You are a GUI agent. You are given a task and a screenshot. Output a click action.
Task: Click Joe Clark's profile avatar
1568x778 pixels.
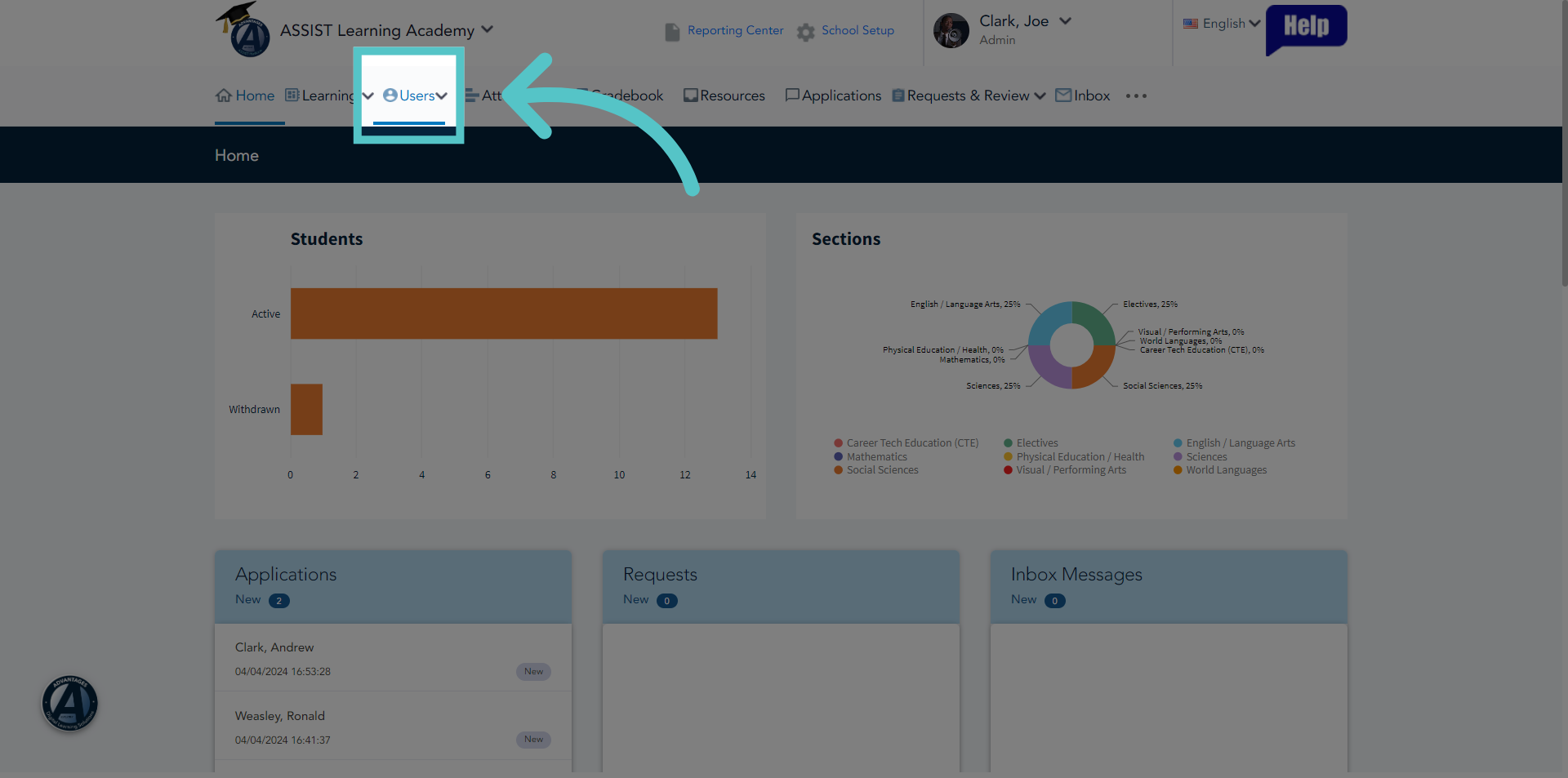point(951,31)
